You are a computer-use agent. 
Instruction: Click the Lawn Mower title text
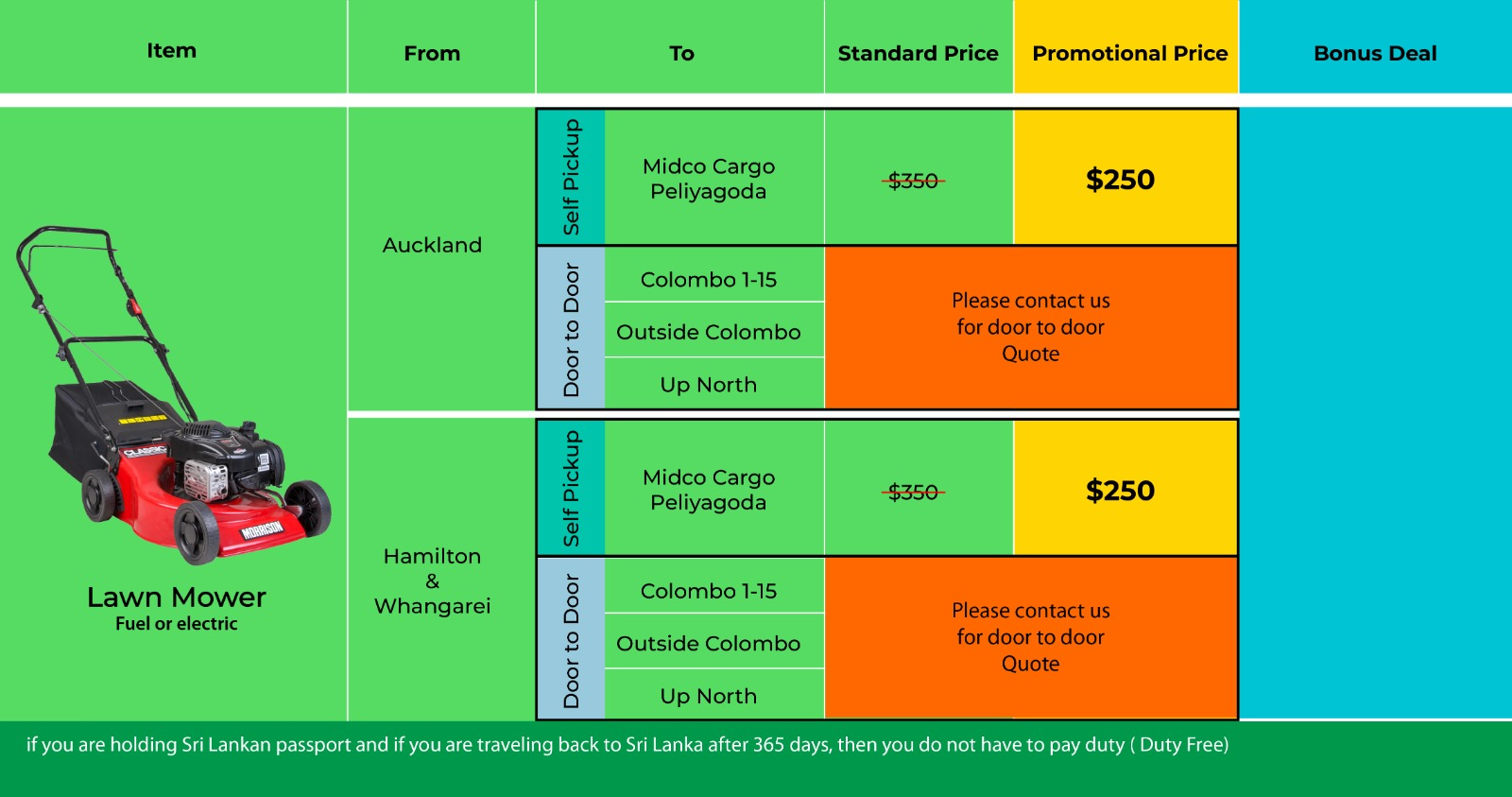(176, 598)
